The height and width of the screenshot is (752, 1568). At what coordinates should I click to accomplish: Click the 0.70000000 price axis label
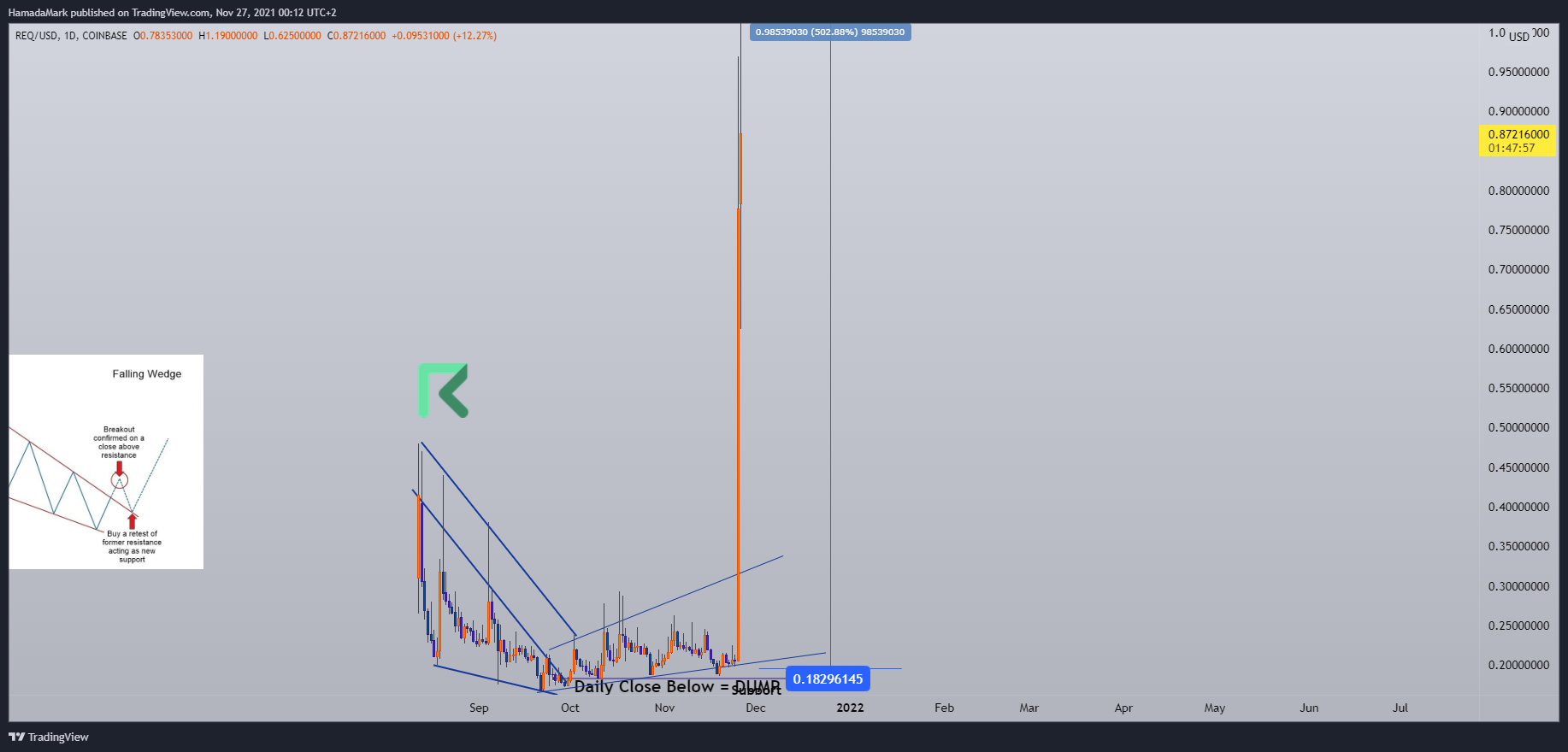1518,269
